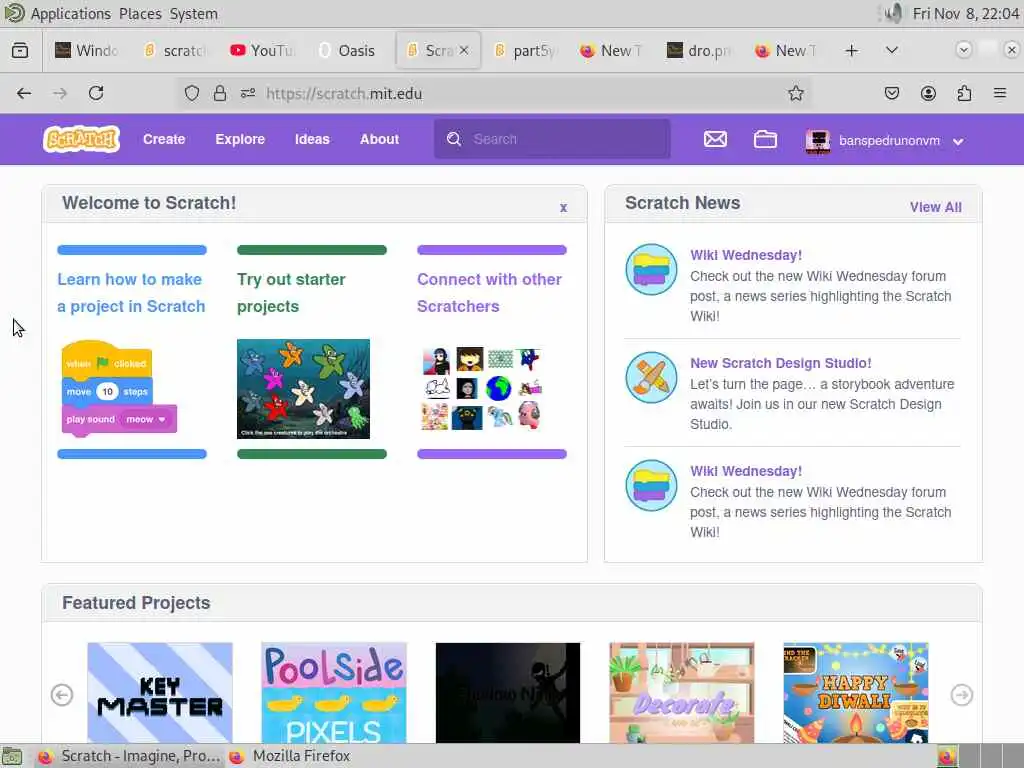The width and height of the screenshot is (1024, 768).
Task: Click the show desktop icon in the bottom panel
Action: click(x=12, y=756)
